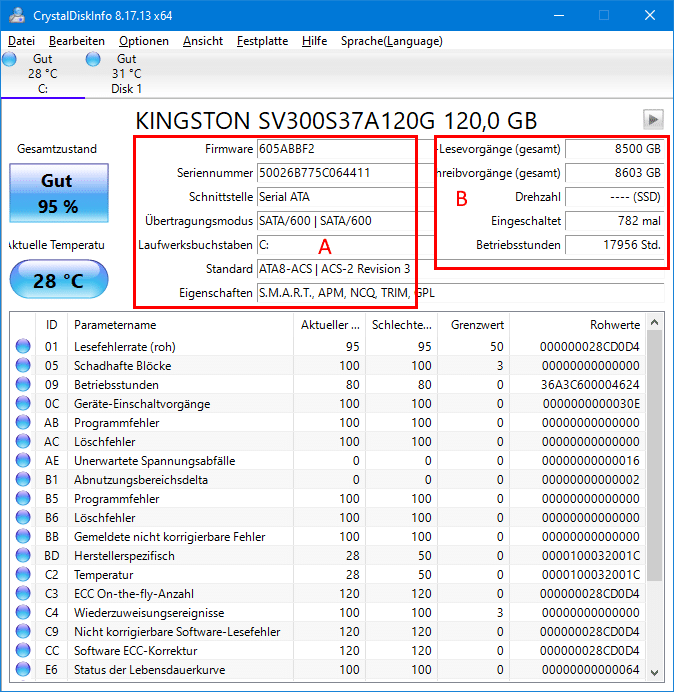Click raw value 0000000000030E

tap(591, 403)
